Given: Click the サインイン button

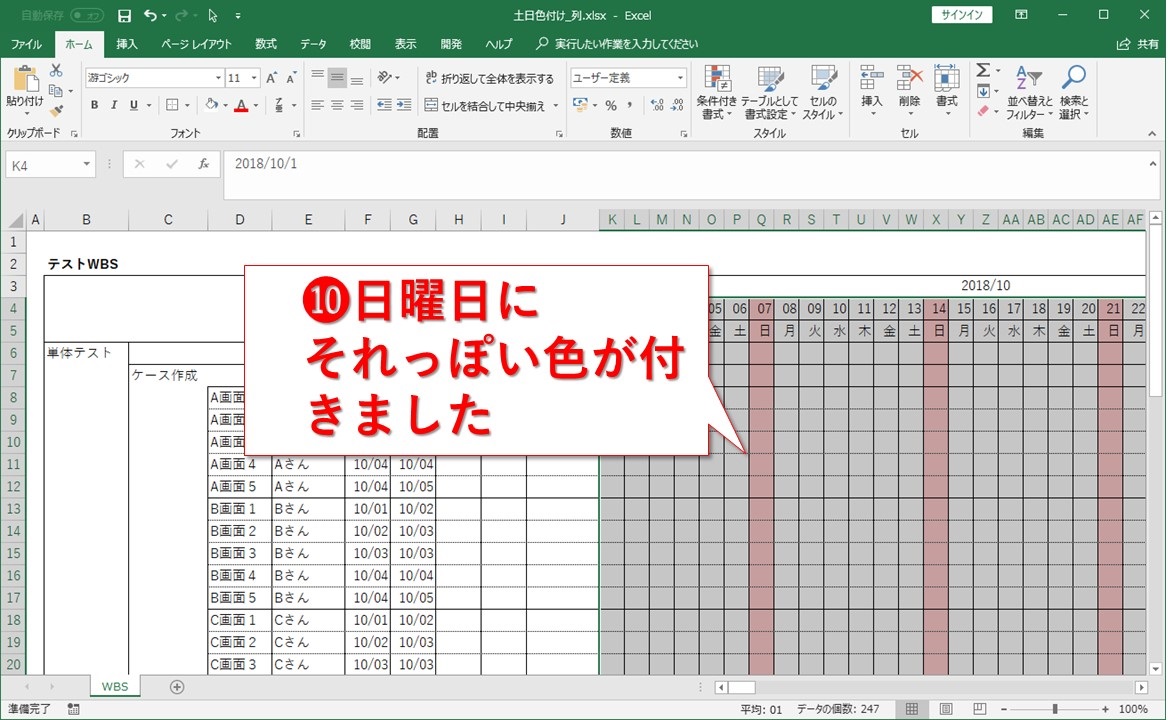Looking at the screenshot, I should point(960,15).
